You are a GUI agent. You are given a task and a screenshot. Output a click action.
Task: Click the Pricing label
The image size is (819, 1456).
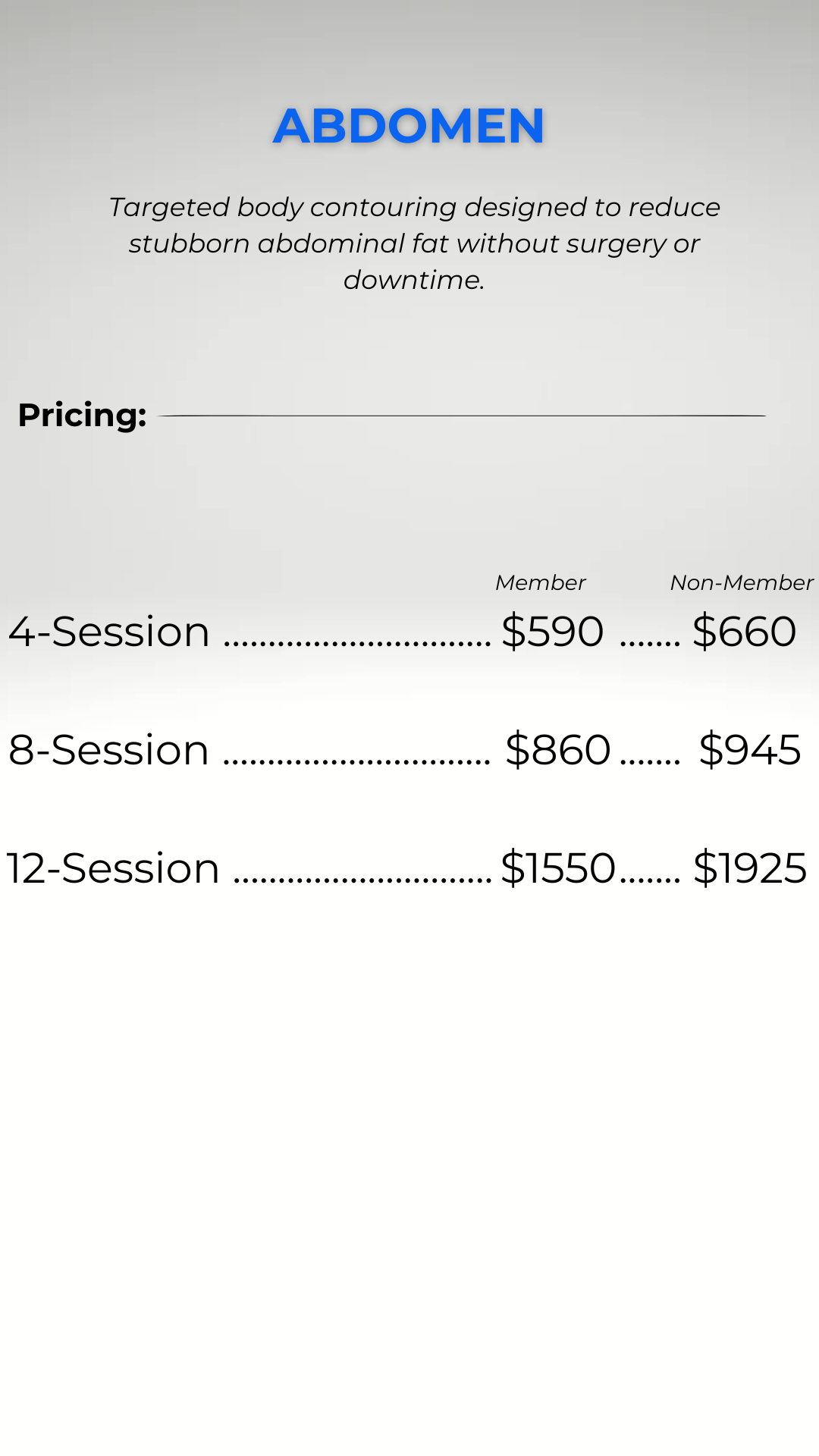coord(82,416)
